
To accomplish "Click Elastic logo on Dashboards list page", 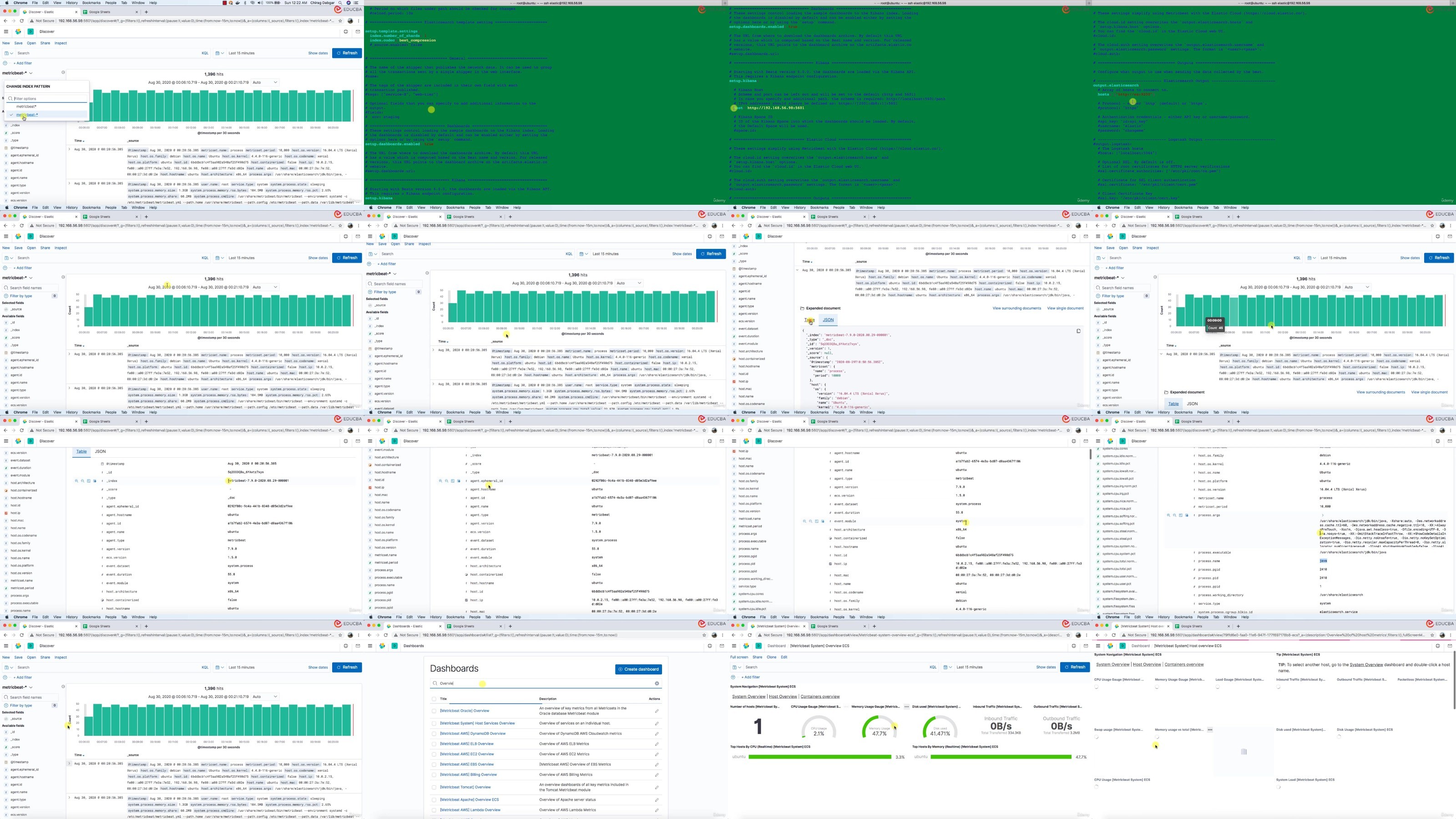I will 382,646.
